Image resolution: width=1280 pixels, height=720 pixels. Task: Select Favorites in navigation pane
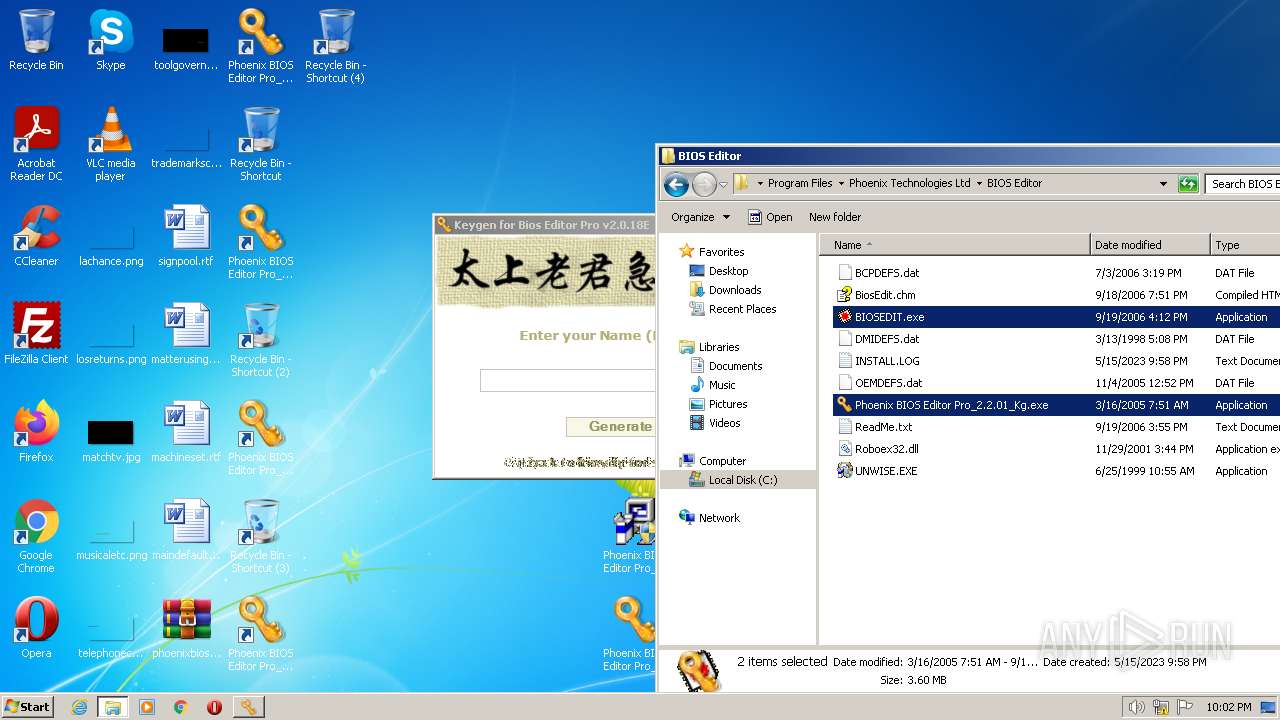point(721,252)
